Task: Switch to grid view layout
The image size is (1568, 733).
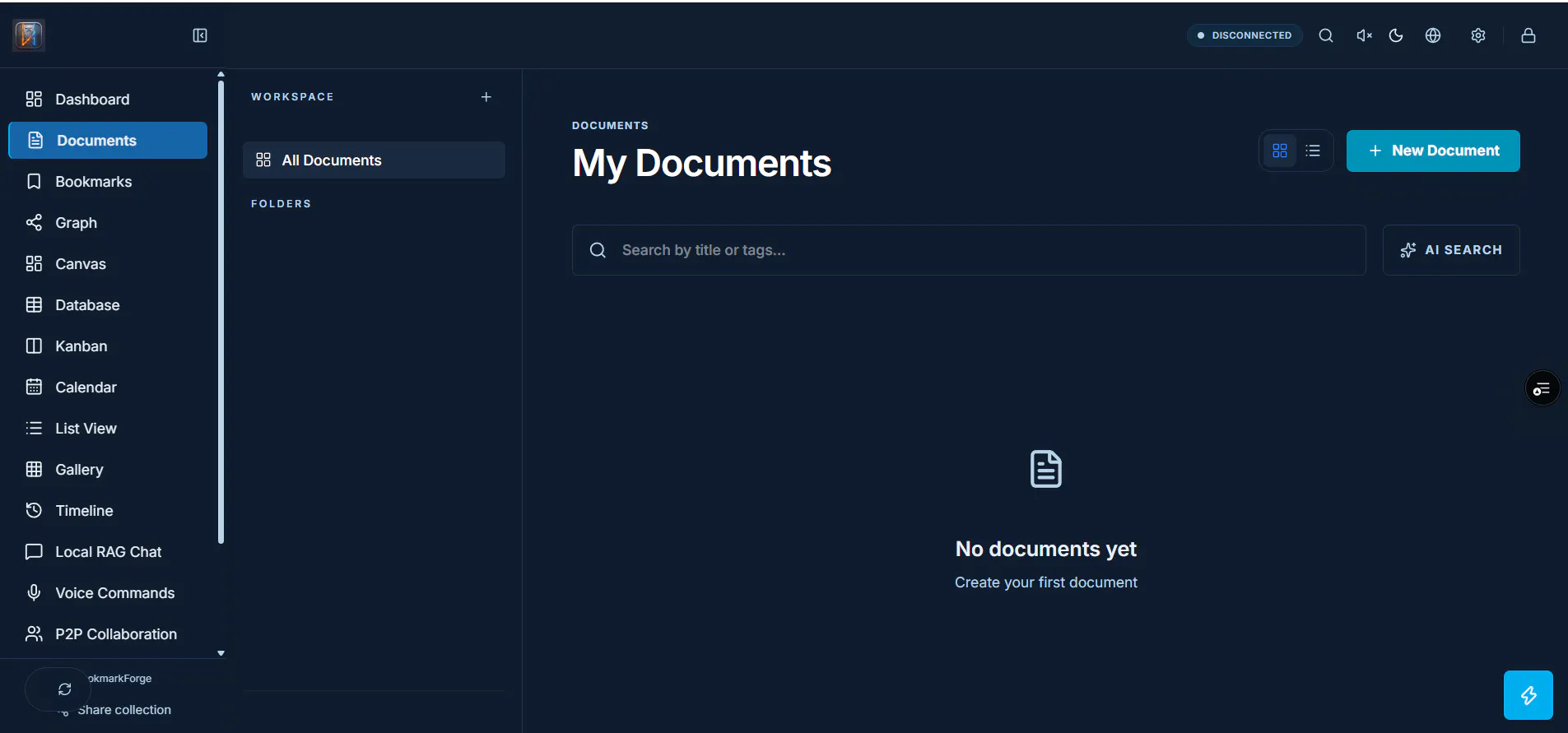Action: point(1280,151)
